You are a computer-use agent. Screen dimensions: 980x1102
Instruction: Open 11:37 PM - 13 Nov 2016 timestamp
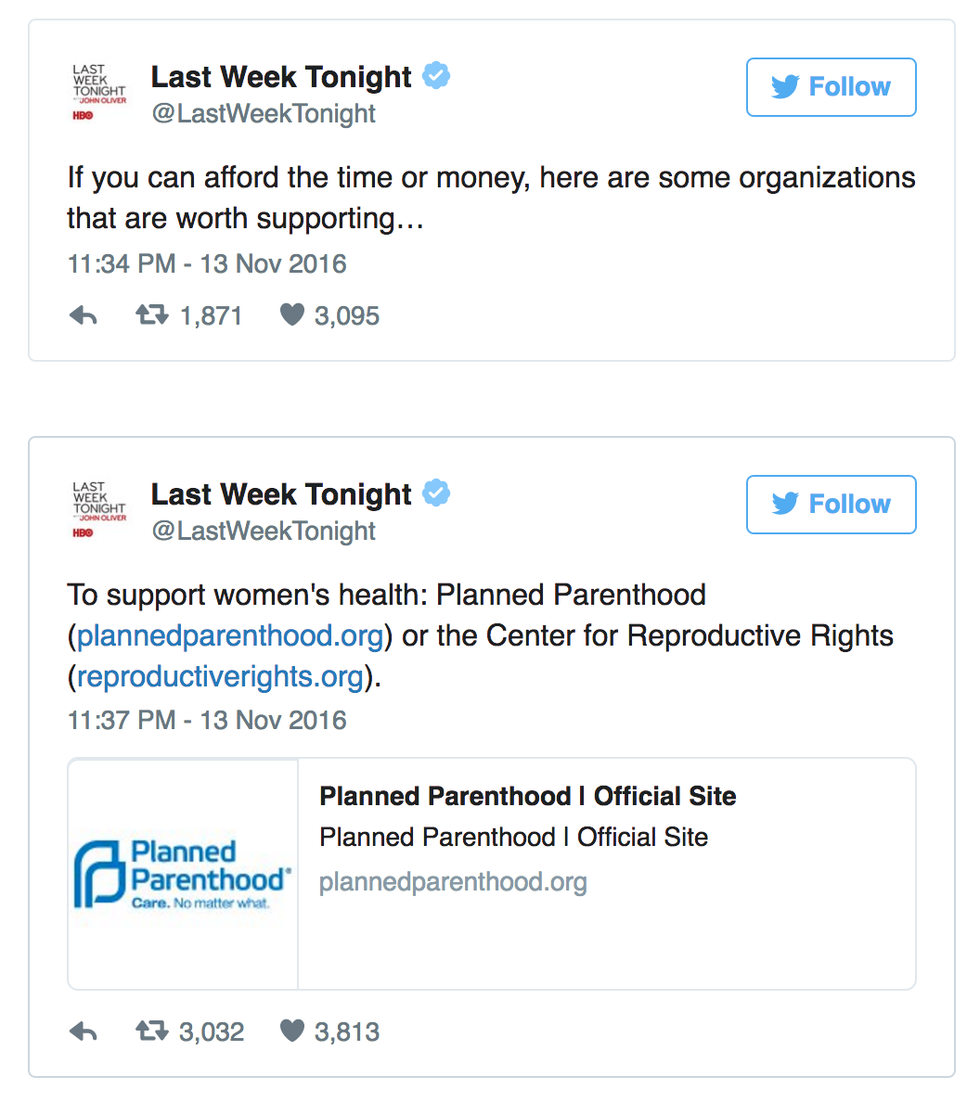pyautogui.click(x=207, y=720)
